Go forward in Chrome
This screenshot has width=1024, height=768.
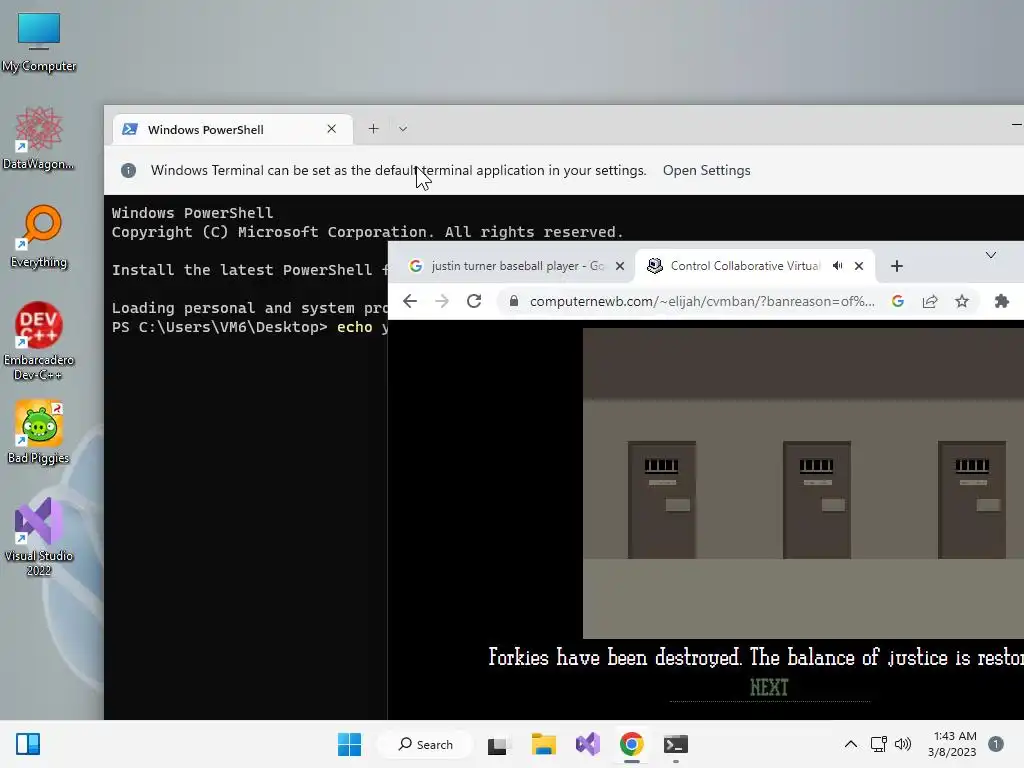click(442, 301)
